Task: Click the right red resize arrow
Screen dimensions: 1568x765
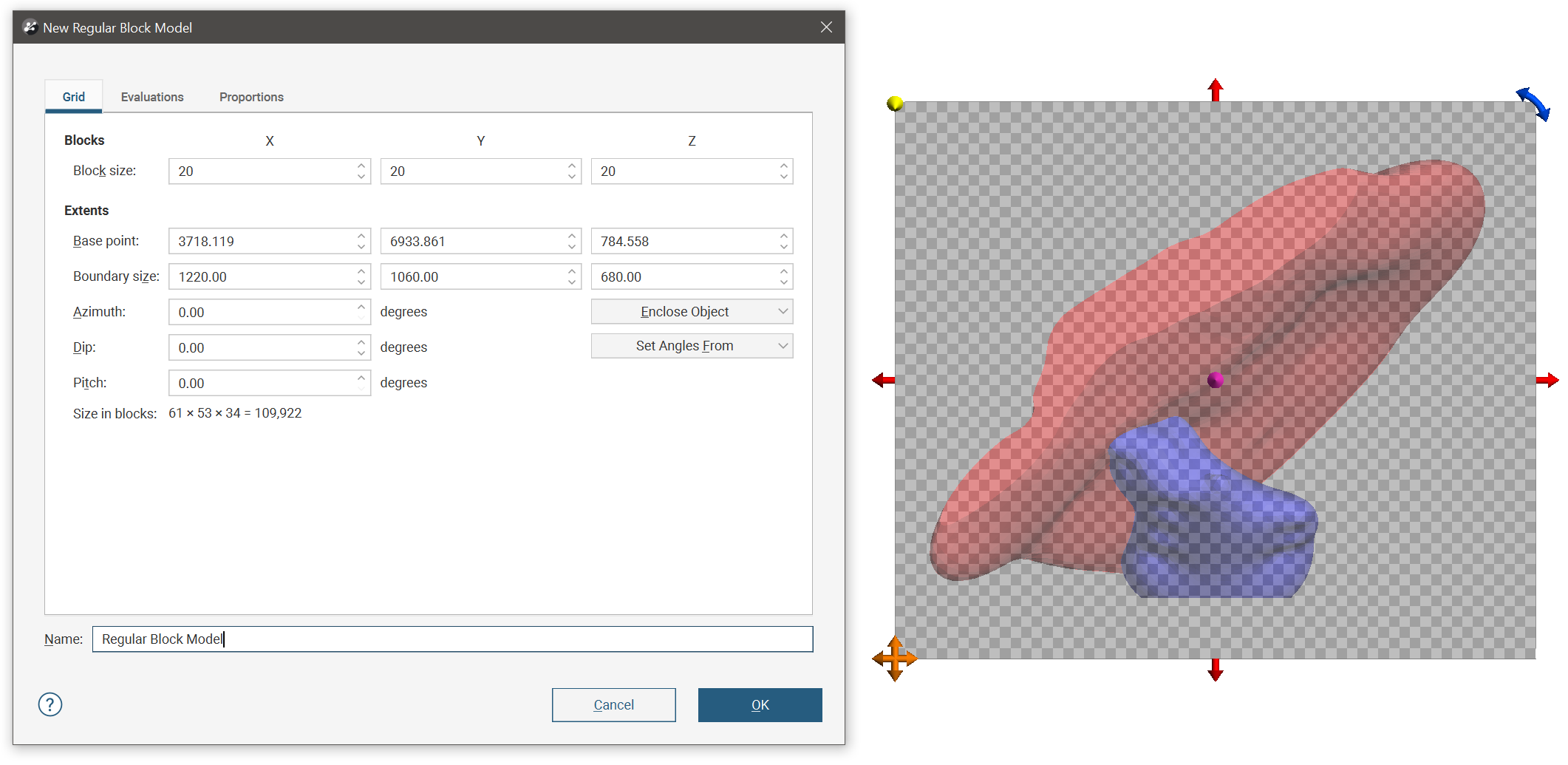Action: coord(1547,380)
